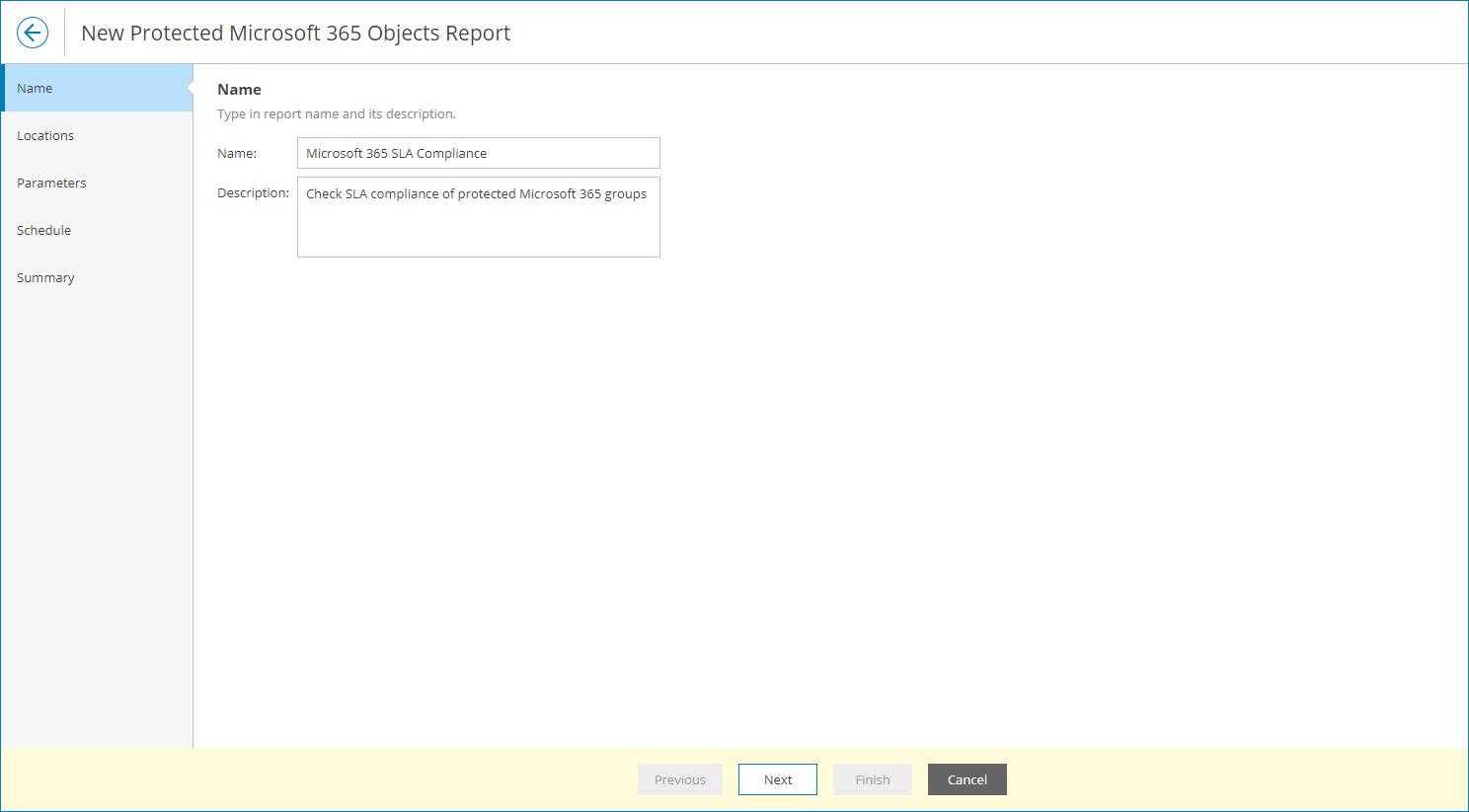Screen dimensions: 1469x812
Task: Click the Description text area
Action: point(478,217)
